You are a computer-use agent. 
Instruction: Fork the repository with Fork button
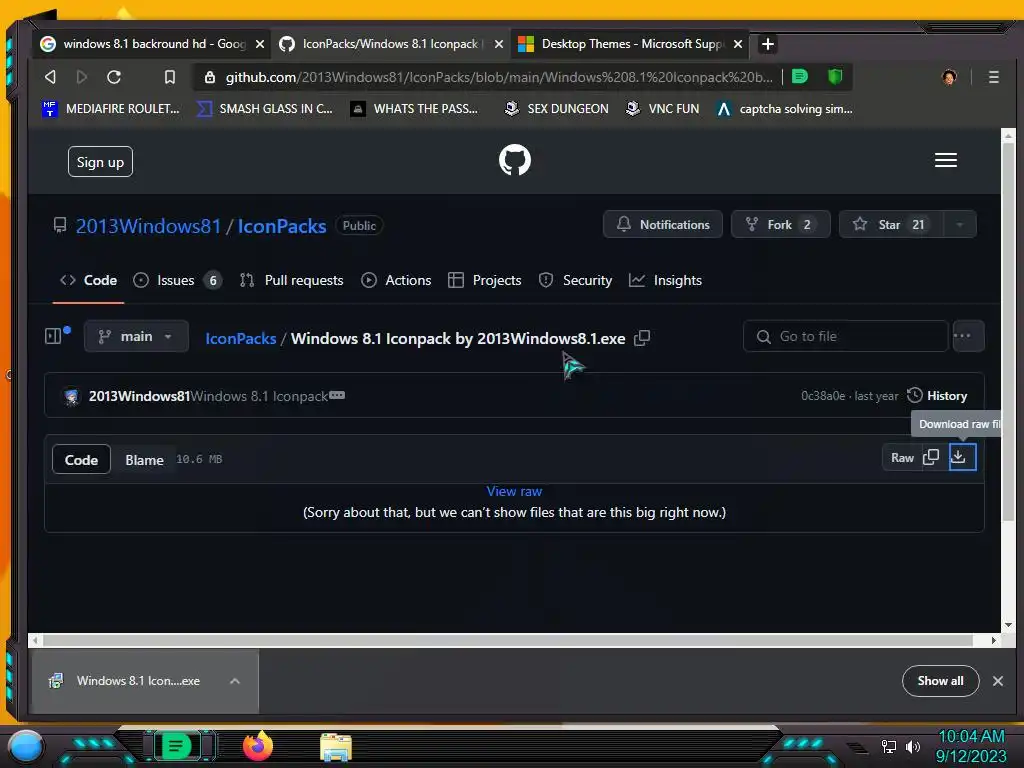pyautogui.click(x=780, y=224)
